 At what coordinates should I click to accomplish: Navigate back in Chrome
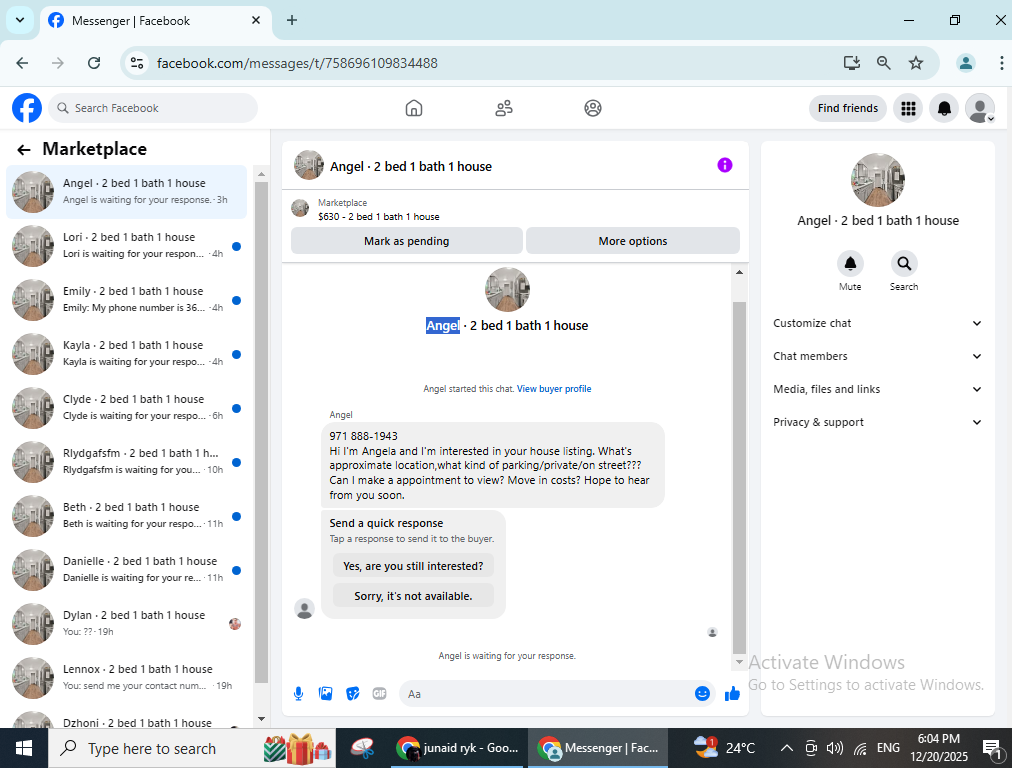tap(23, 63)
